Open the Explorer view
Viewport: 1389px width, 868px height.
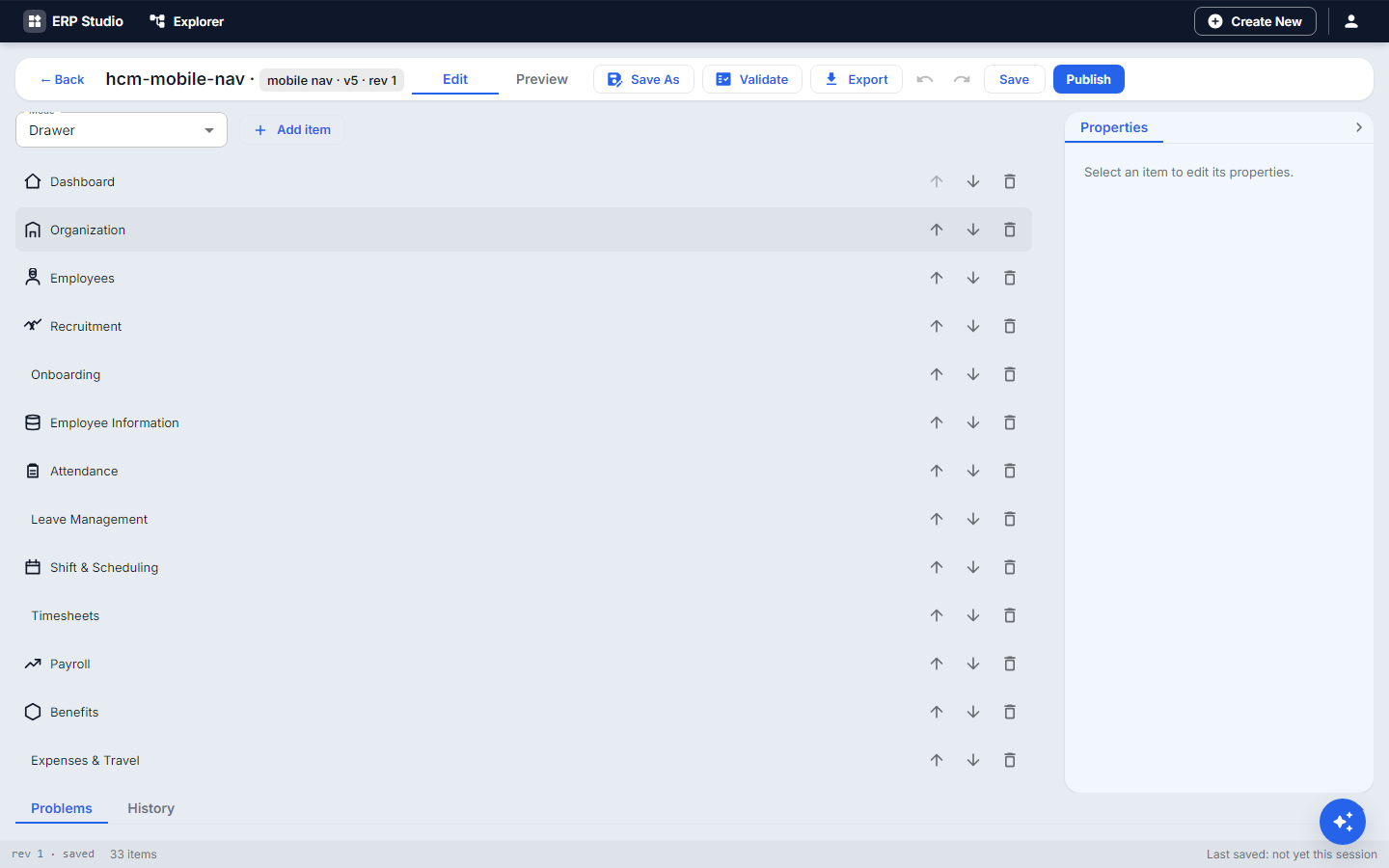pos(186,21)
